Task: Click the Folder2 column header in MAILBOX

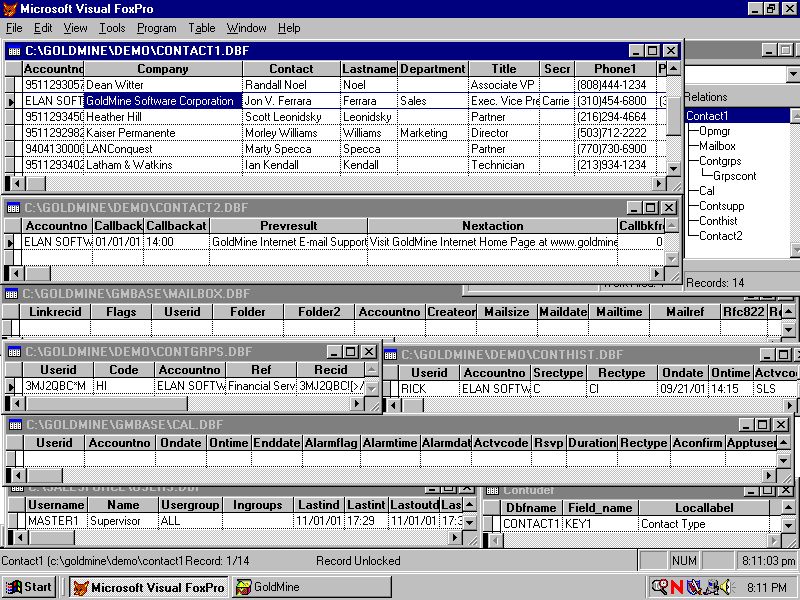Action: point(319,312)
